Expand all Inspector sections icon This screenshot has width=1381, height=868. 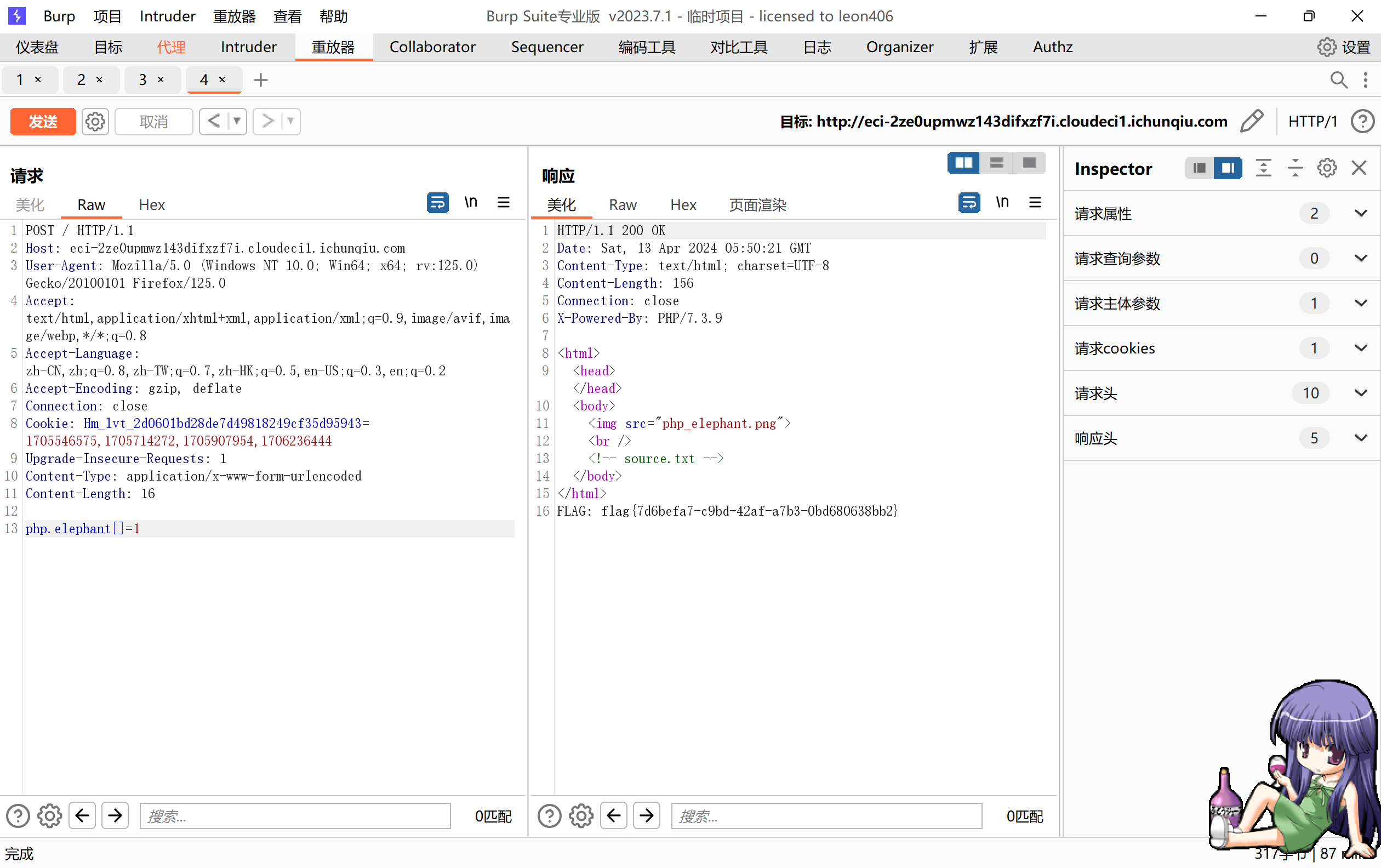tap(1263, 168)
